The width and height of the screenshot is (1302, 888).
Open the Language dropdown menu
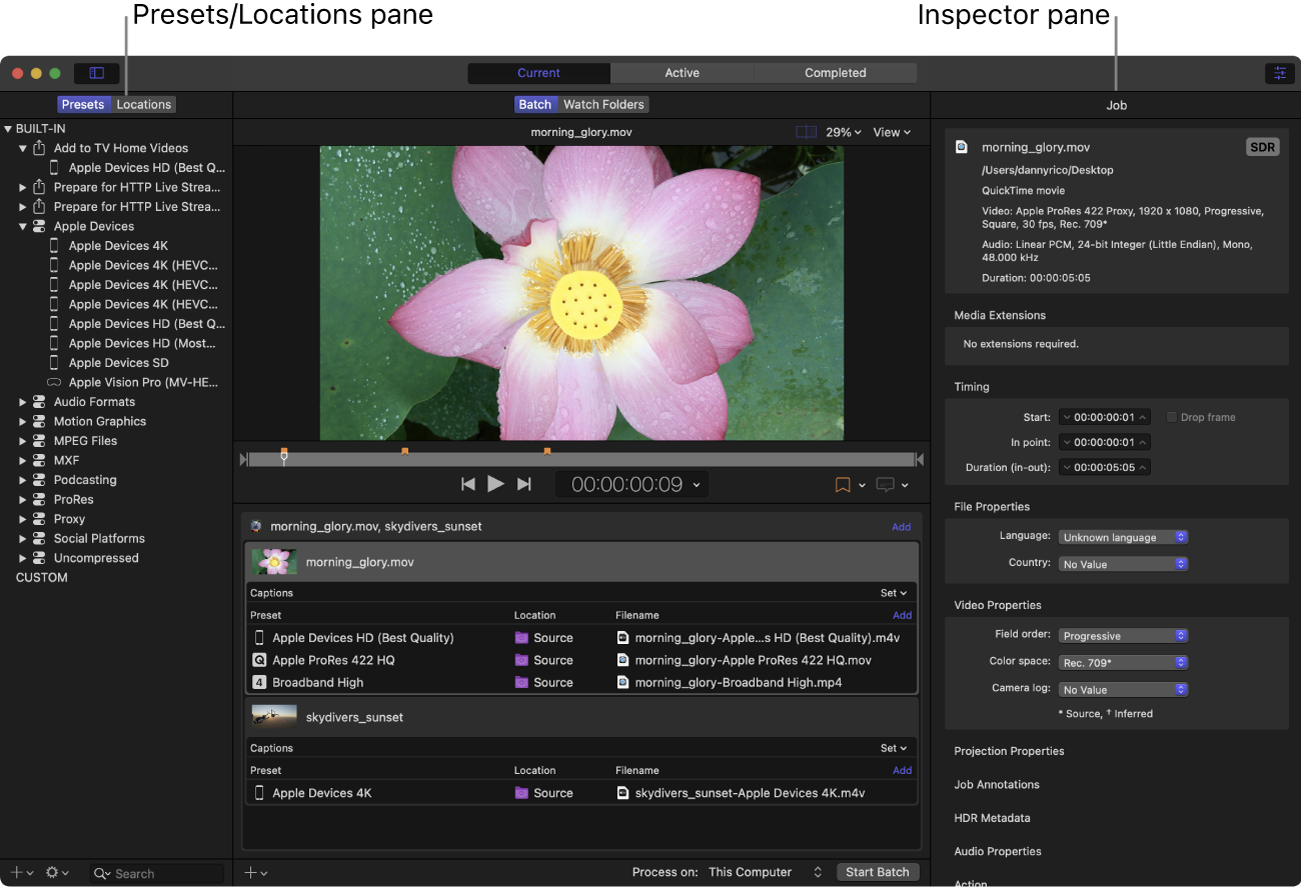[1123, 537]
